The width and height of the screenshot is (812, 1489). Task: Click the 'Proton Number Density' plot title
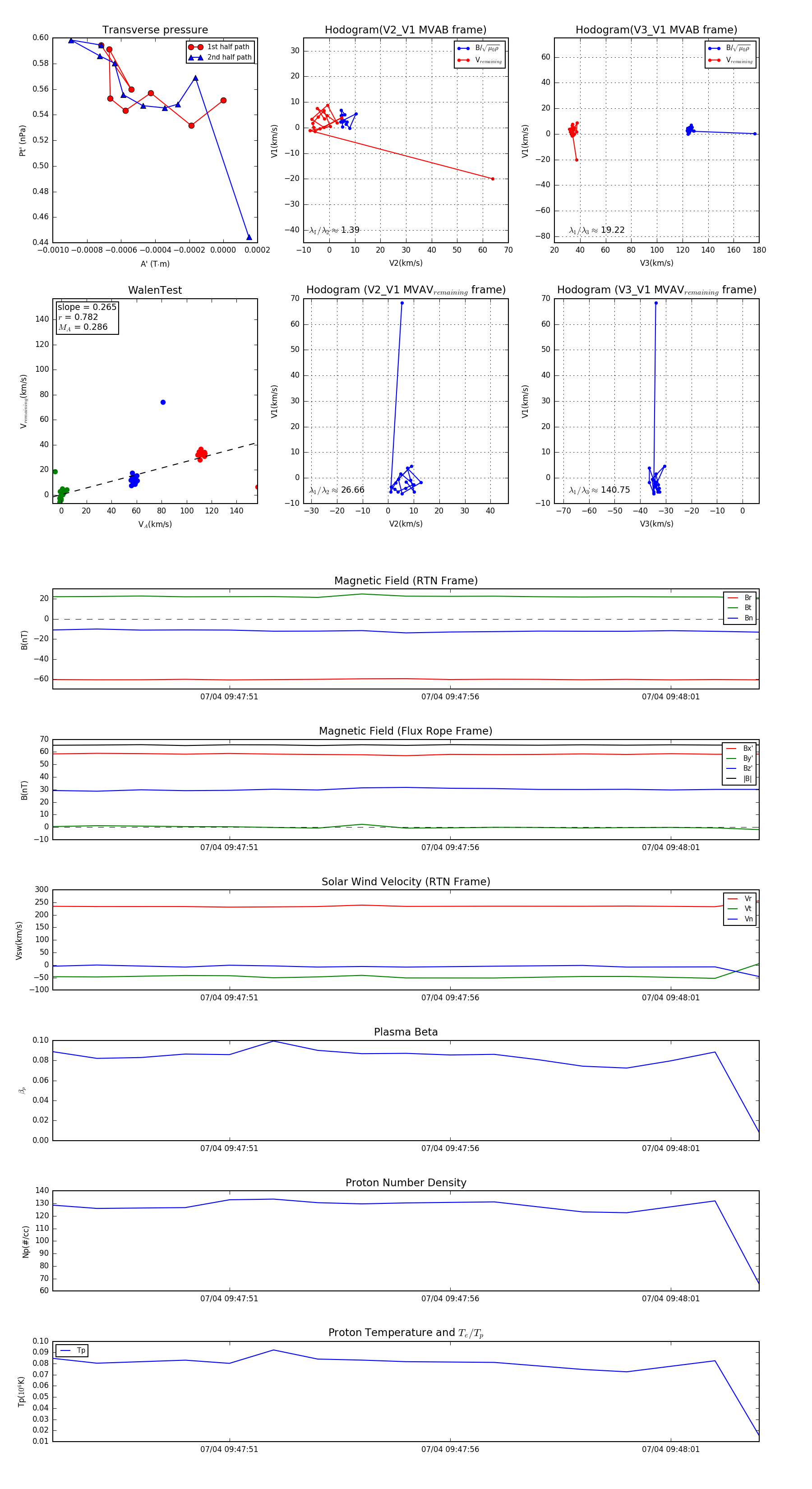click(x=406, y=1183)
